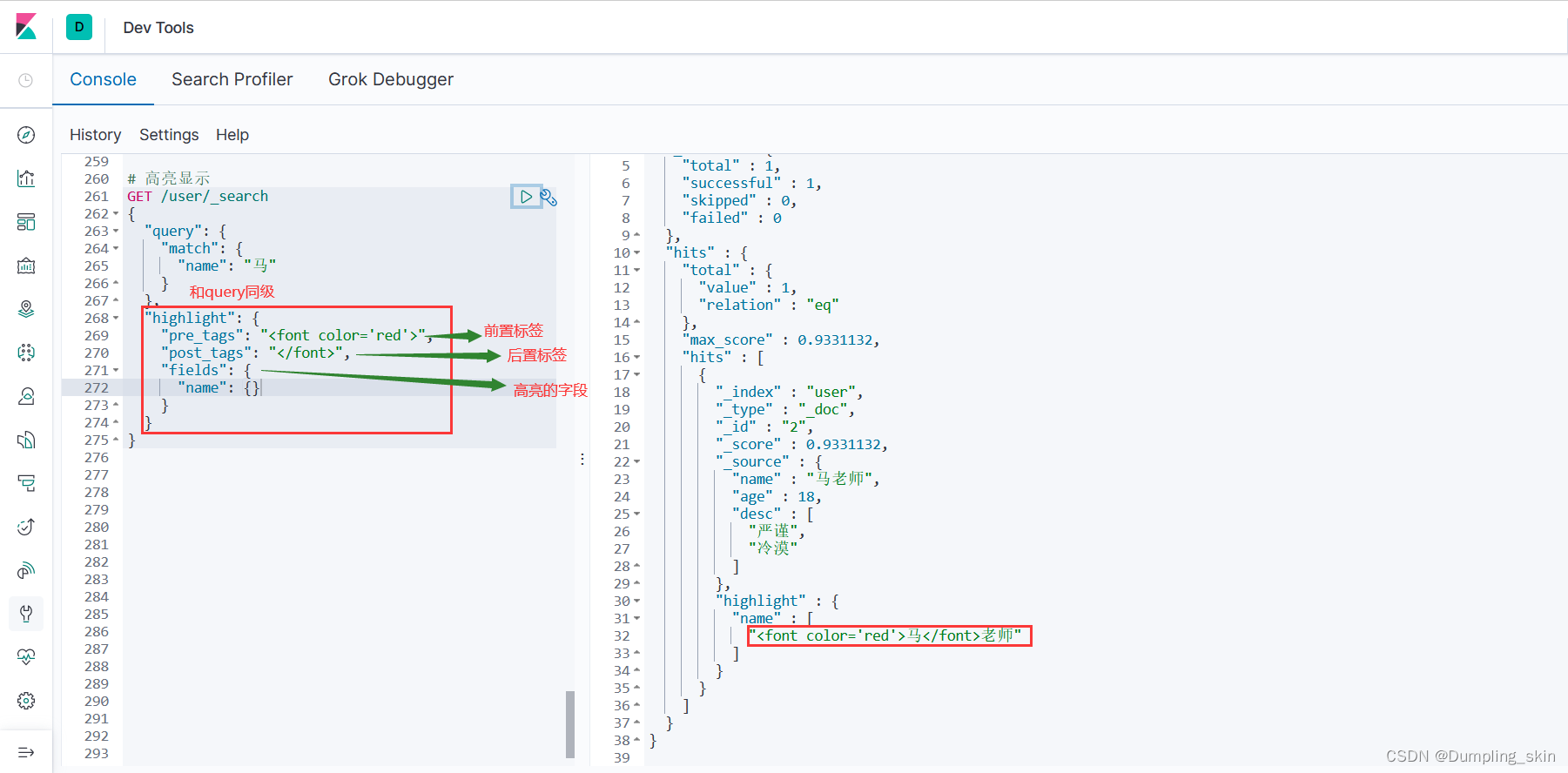Image resolution: width=1568 pixels, height=773 pixels.
Task: Switch to the Search Profiler tab
Action: coord(232,79)
